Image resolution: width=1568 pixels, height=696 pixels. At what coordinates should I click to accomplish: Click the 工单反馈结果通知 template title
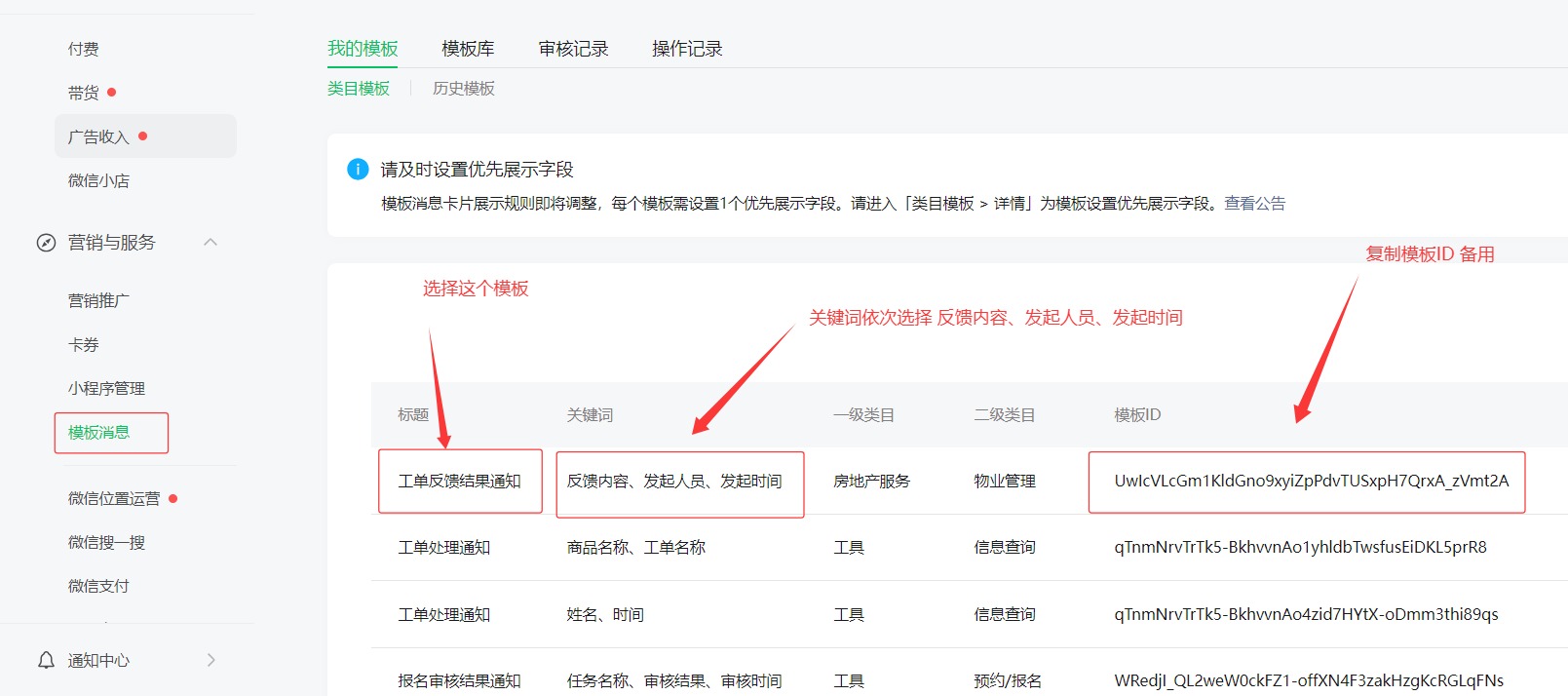pyautogui.click(x=459, y=481)
